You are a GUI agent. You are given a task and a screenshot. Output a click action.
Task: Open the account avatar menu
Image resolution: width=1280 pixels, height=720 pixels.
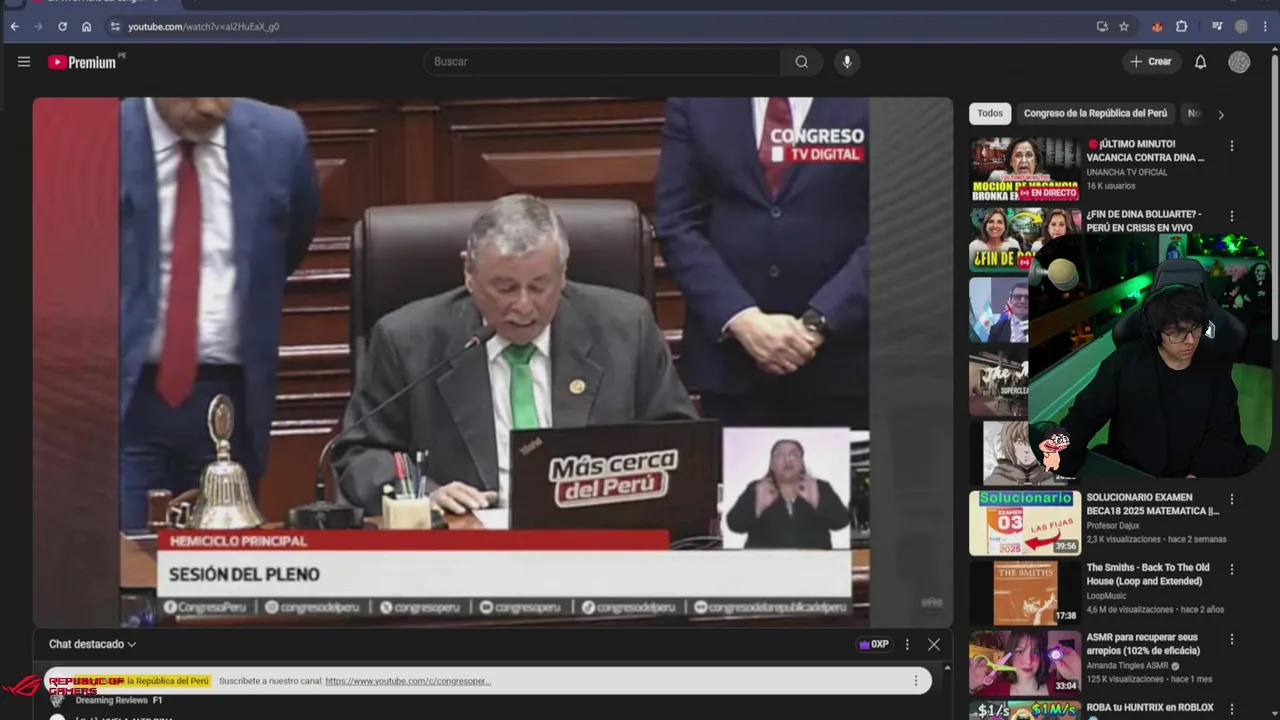point(1239,62)
